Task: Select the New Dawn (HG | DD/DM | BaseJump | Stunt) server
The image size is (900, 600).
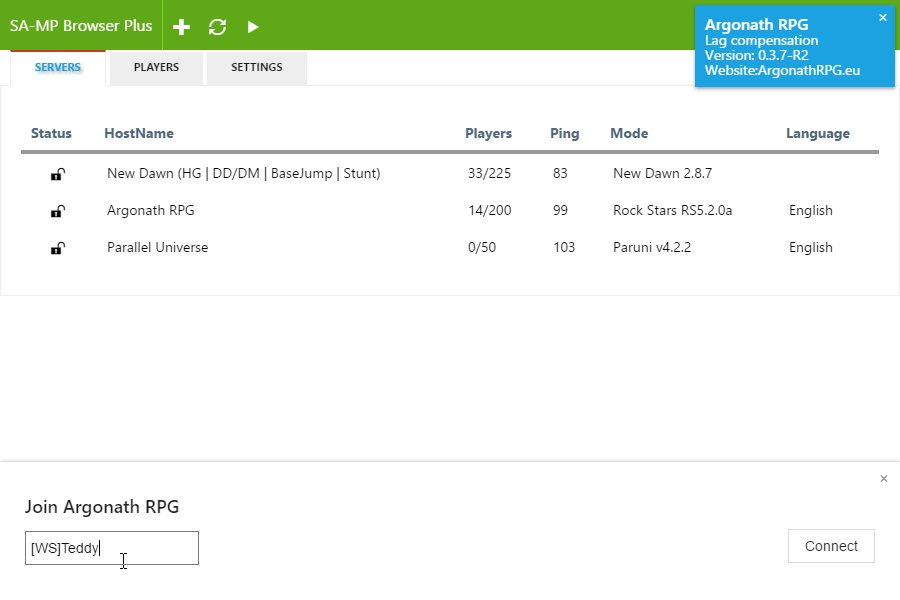Action: (x=243, y=173)
